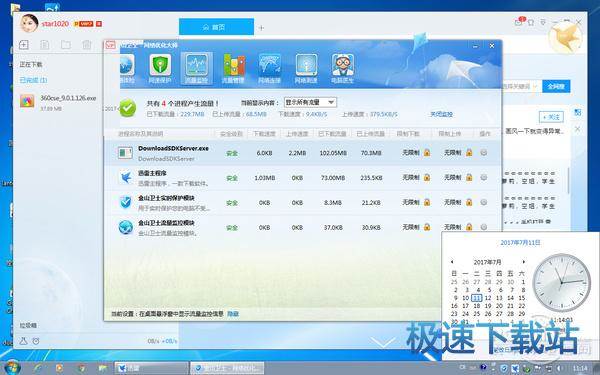Click the trash icon in Xunlei toolbar
The width and height of the screenshot is (600, 375).
click(x=87, y=45)
